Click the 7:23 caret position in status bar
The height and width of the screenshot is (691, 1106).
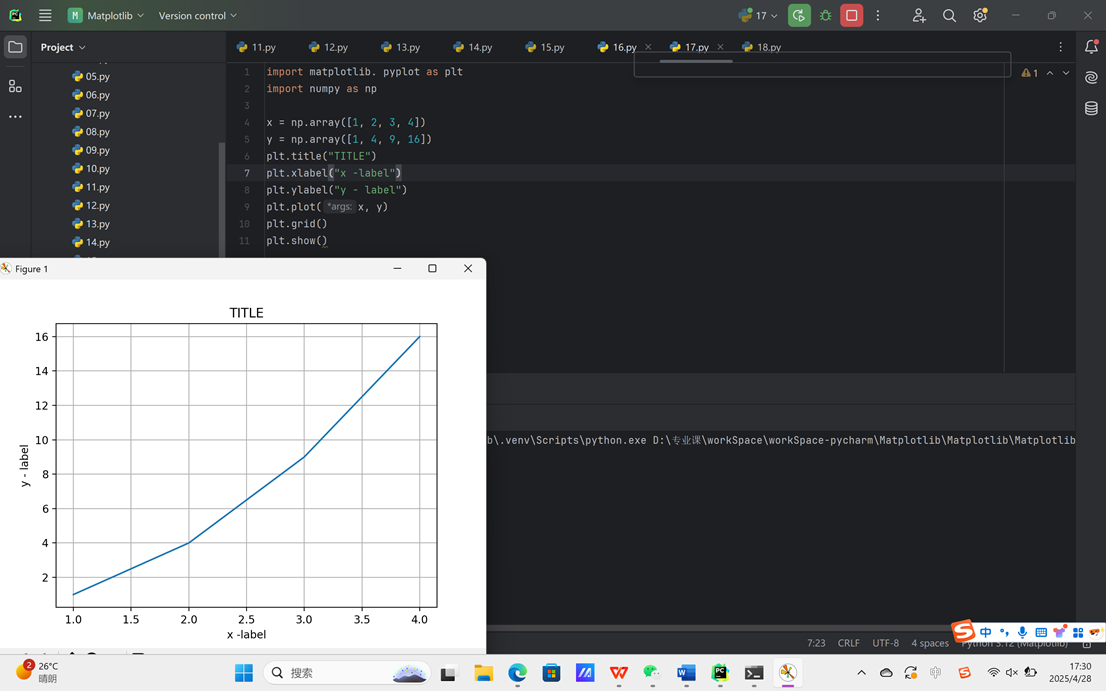pos(816,643)
